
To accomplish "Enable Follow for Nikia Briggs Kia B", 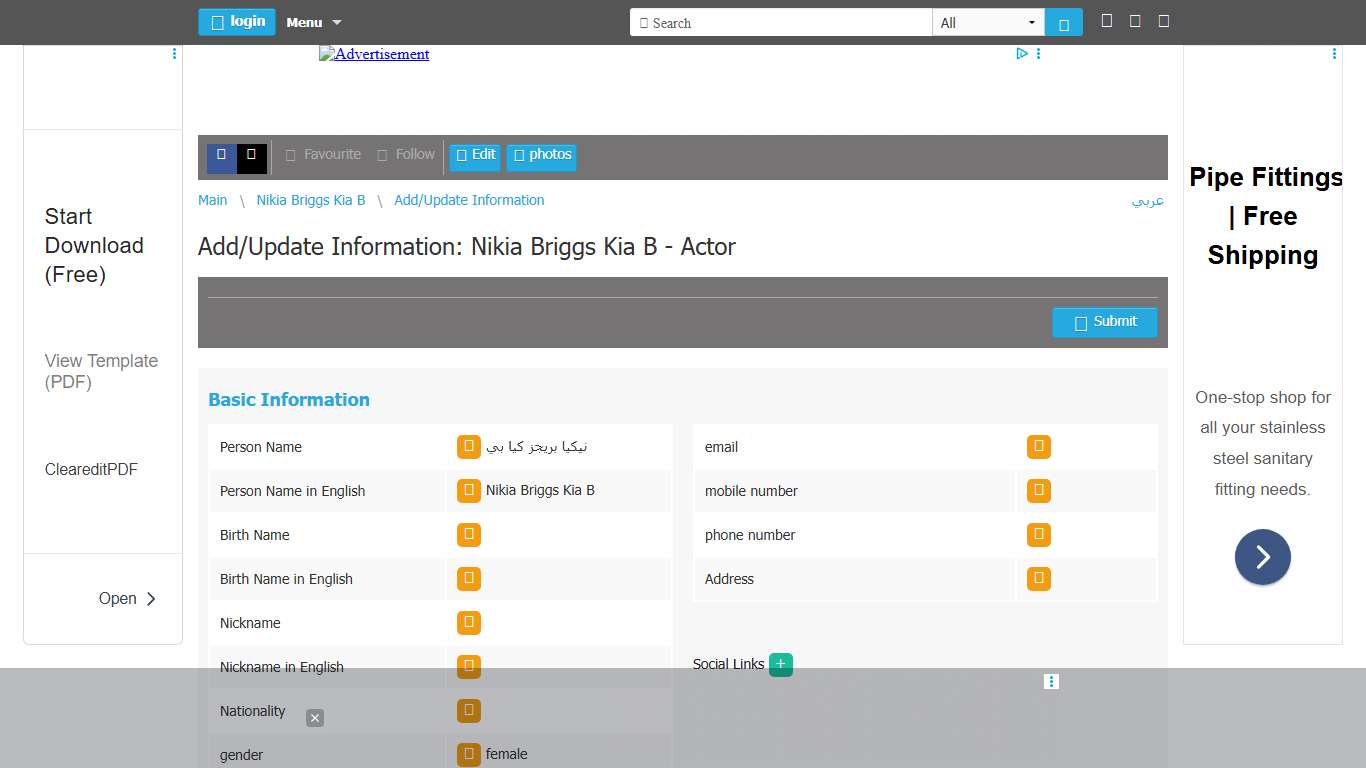I will [x=406, y=154].
